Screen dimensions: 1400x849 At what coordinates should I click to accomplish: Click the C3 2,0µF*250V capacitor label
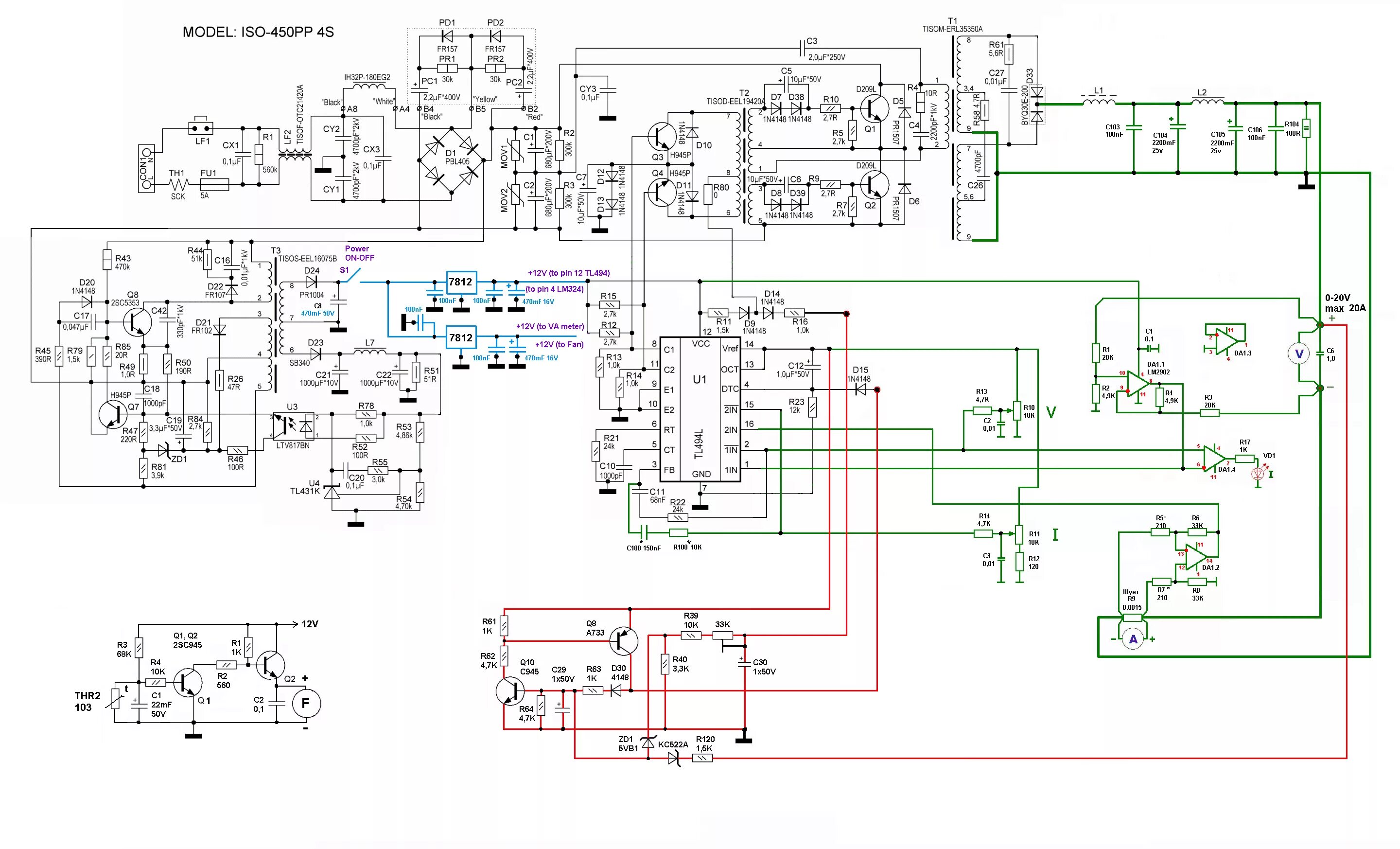826,50
